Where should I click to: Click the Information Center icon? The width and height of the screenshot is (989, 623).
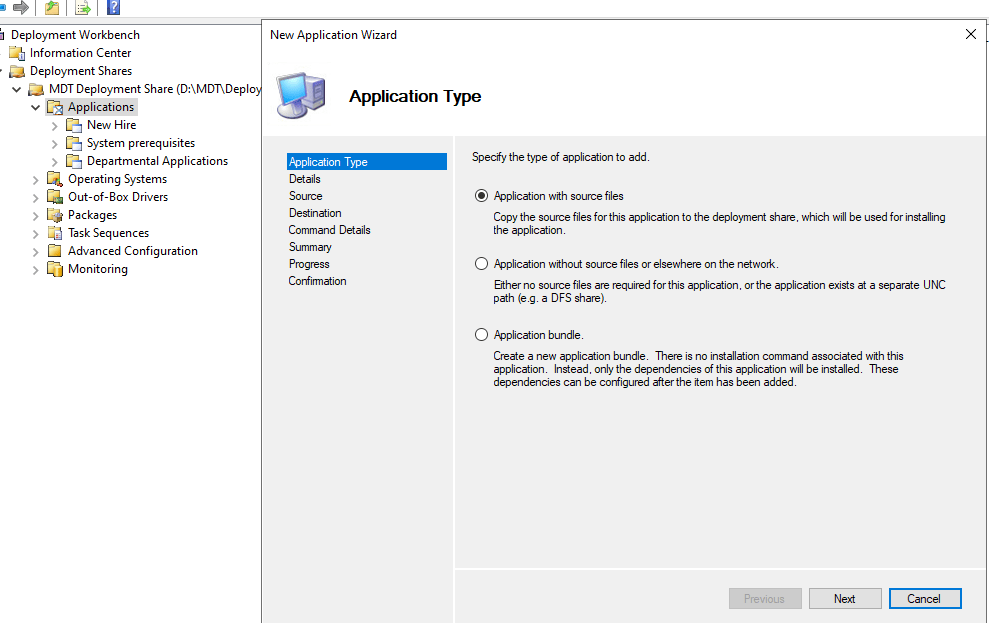point(17,53)
